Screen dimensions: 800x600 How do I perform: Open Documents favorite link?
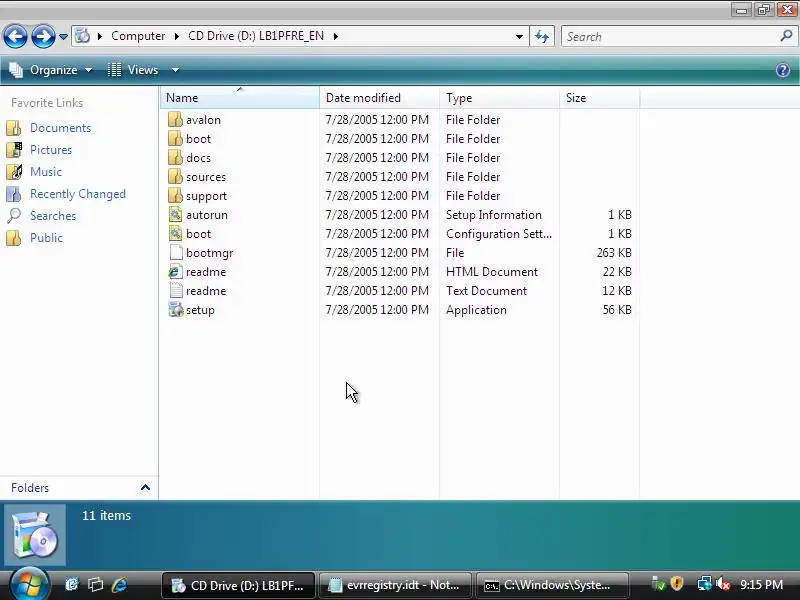pyautogui.click(x=60, y=128)
